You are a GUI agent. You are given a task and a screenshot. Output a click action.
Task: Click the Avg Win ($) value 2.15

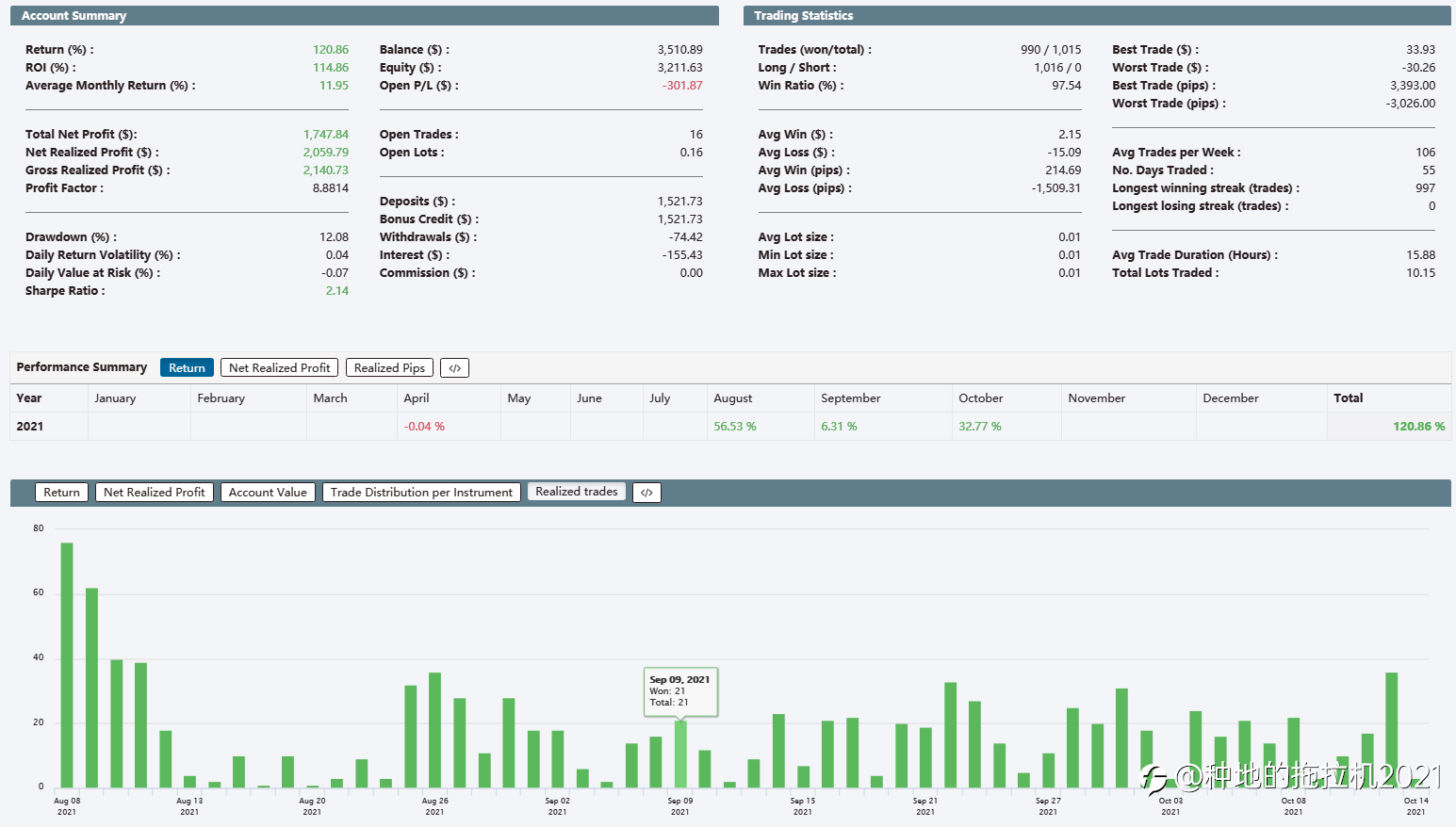[x=1070, y=135]
